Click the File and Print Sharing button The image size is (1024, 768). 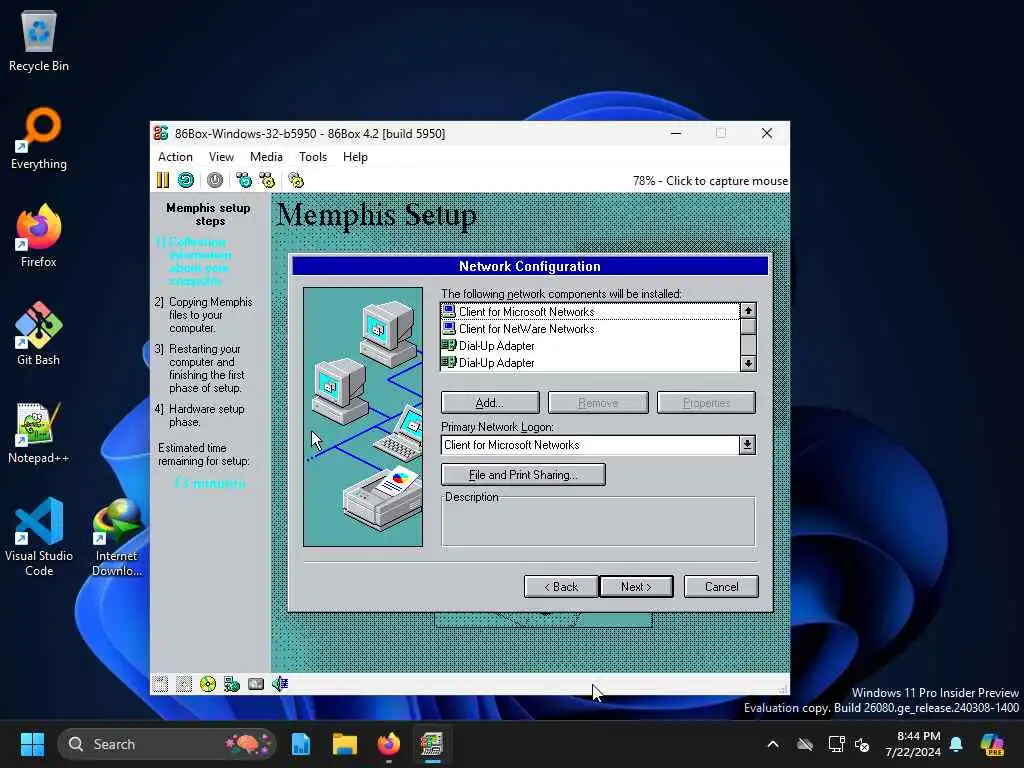[523, 475]
